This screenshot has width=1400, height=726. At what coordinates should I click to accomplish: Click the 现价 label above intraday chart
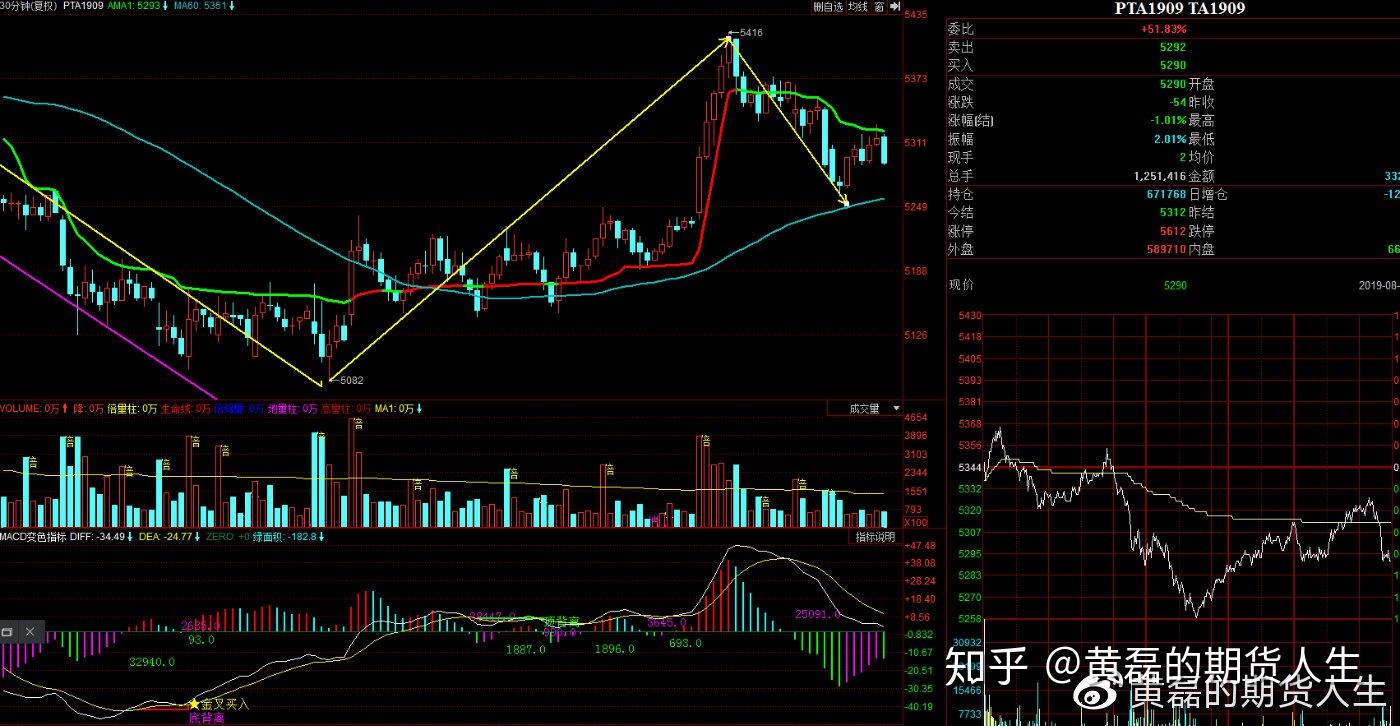coord(960,285)
